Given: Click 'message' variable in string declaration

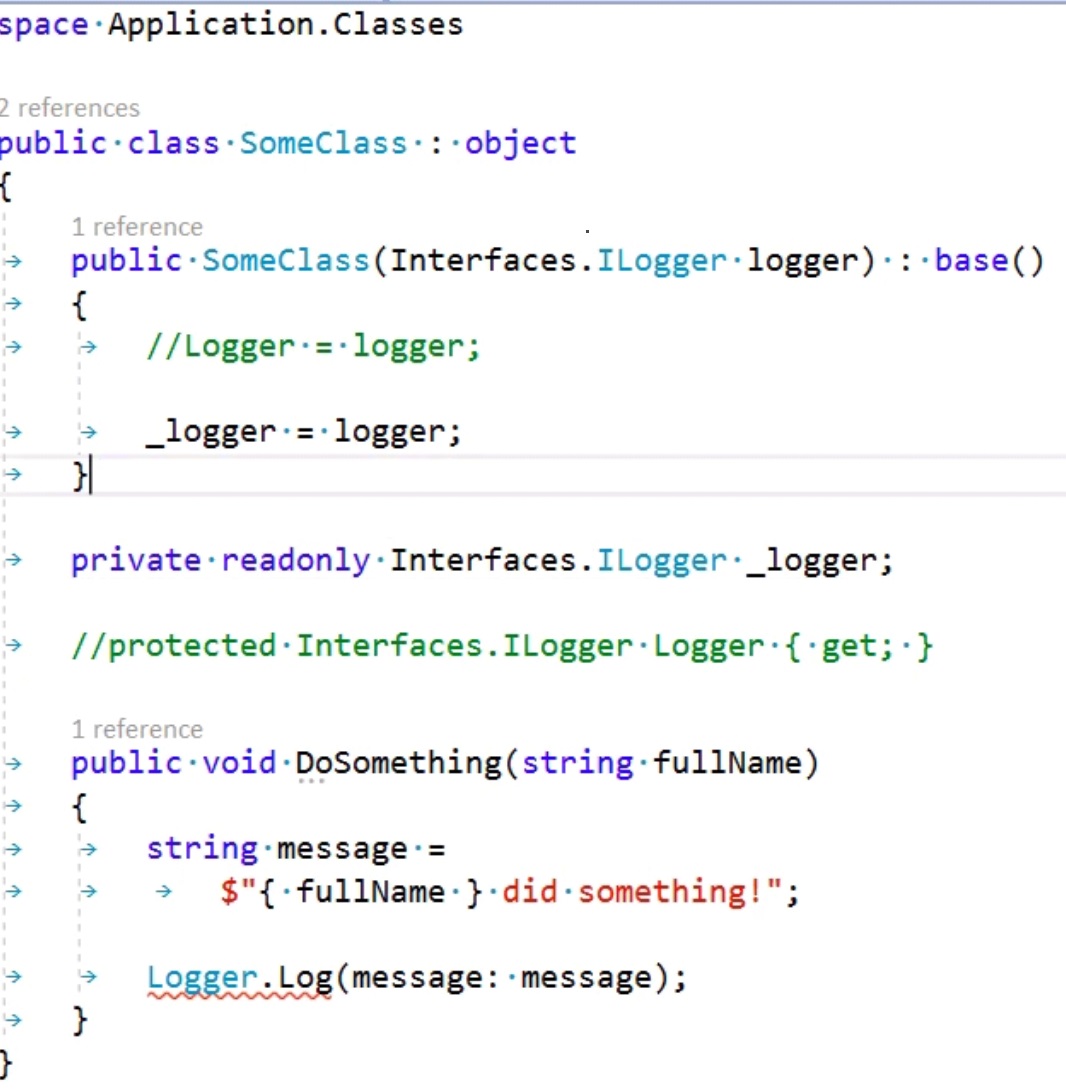Looking at the screenshot, I should coord(342,849).
